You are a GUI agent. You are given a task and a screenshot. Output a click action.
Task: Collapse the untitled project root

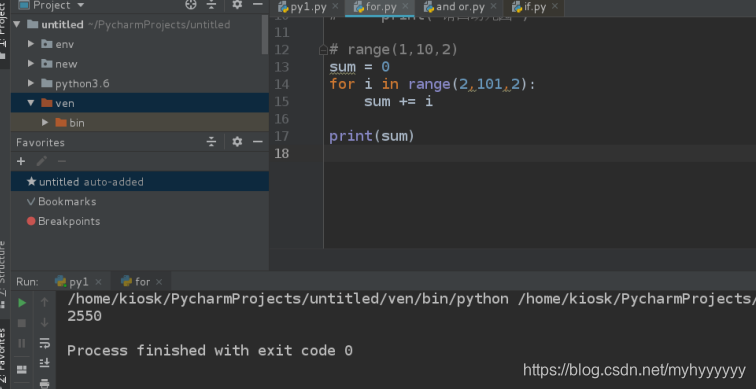click(17, 24)
